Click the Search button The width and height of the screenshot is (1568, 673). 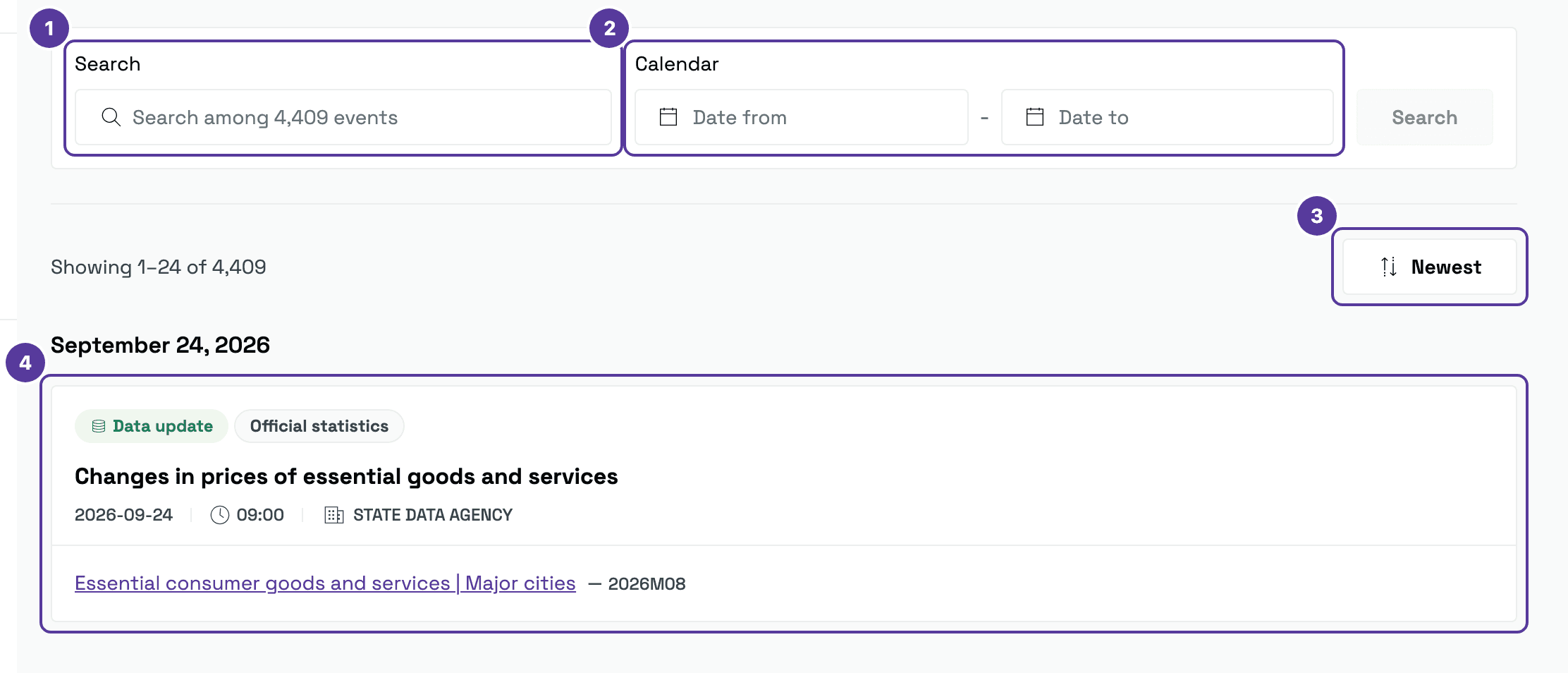pos(1425,117)
